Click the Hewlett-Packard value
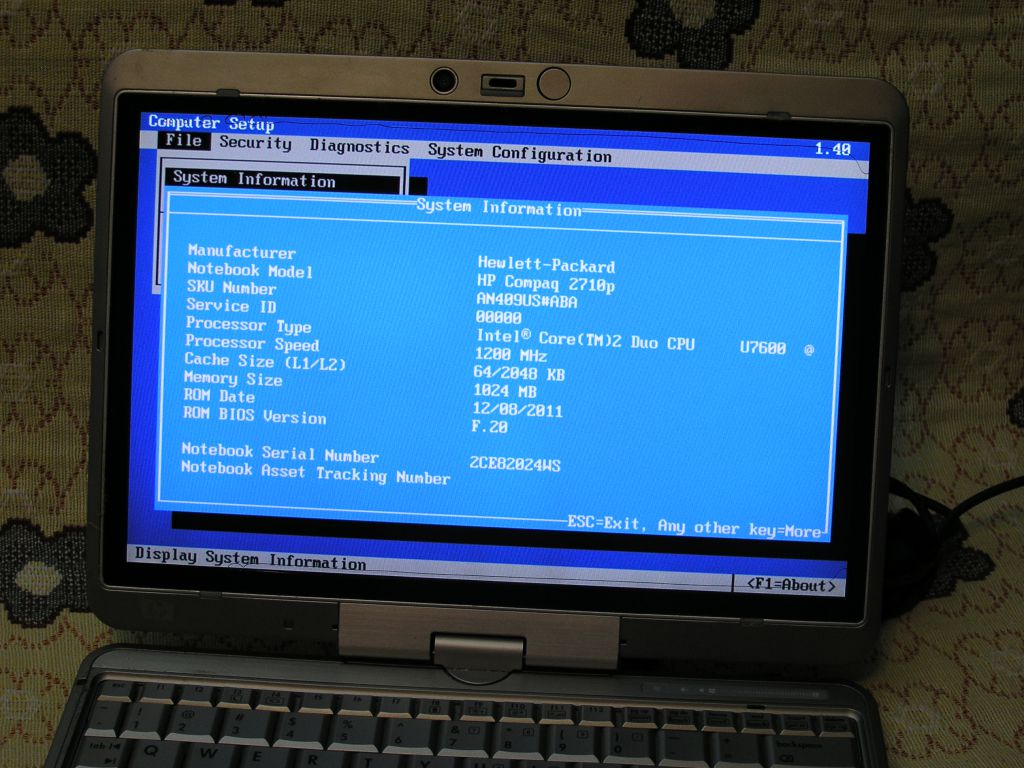The width and height of the screenshot is (1024, 768). pyautogui.click(x=546, y=264)
